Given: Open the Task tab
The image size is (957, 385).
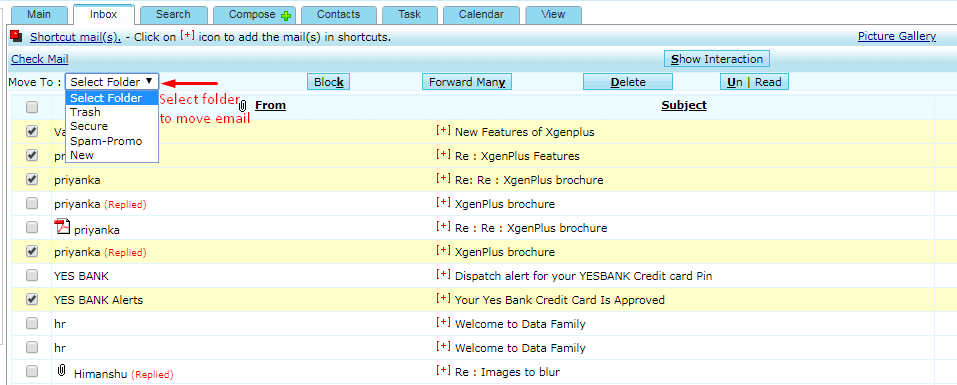Looking at the screenshot, I should 410,15.
